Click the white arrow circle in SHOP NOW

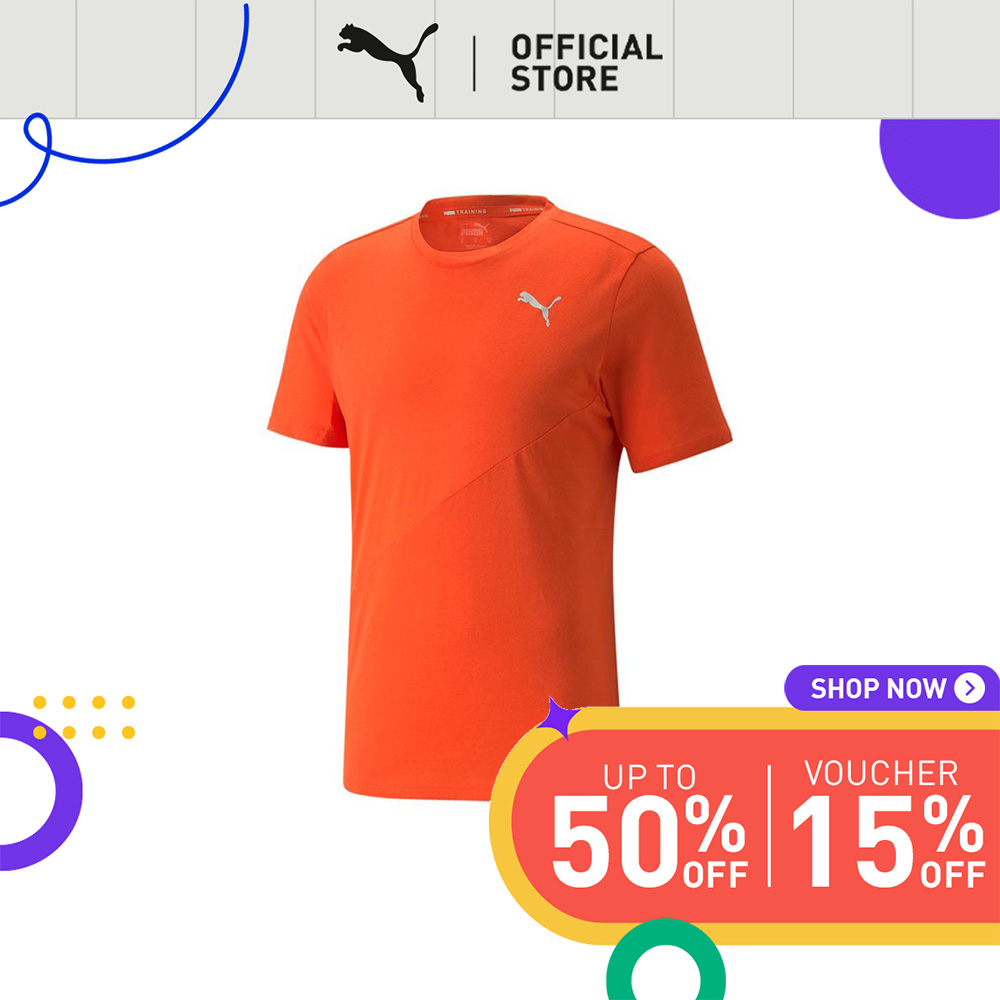969,688
